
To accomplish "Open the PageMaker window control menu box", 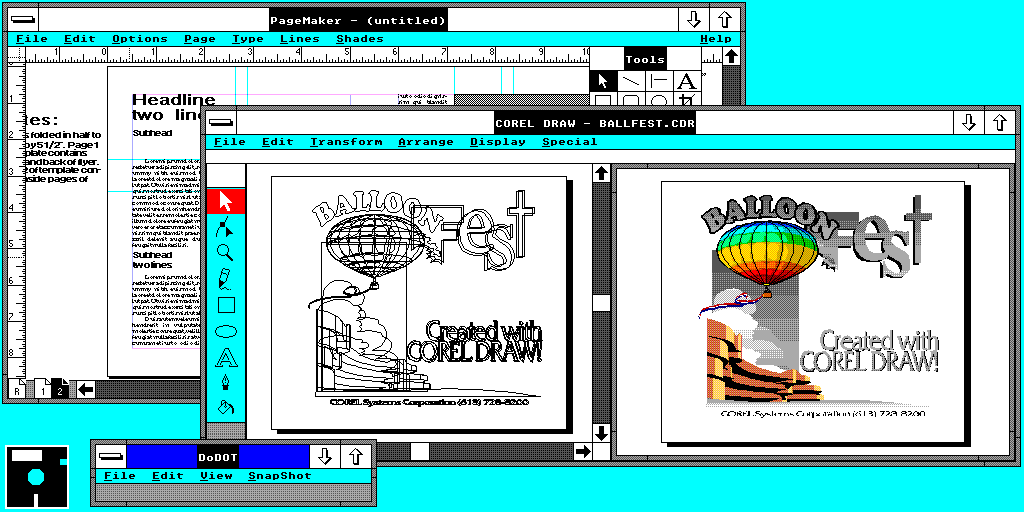I will (x=24, y=20).
